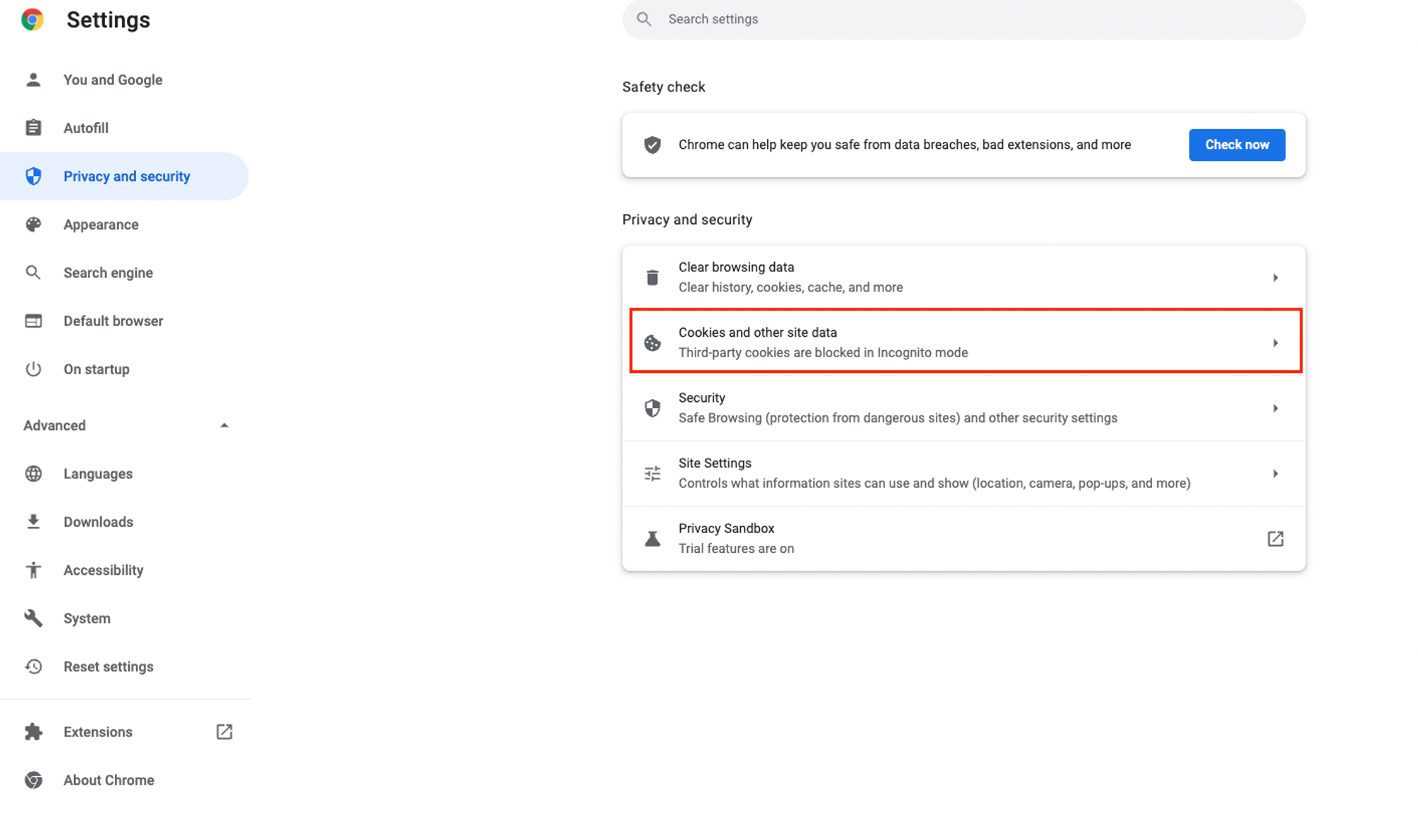Open Clear browsing data
This screenshot has height=840, width=1418.
click(x=964, y=277)
